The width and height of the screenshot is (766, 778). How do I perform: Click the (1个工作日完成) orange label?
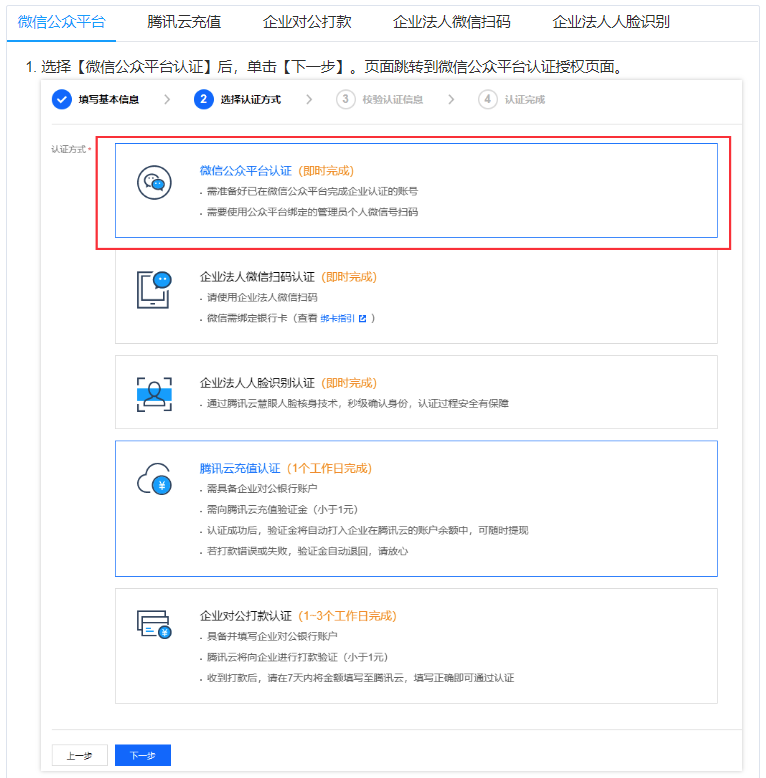(330, 468)
